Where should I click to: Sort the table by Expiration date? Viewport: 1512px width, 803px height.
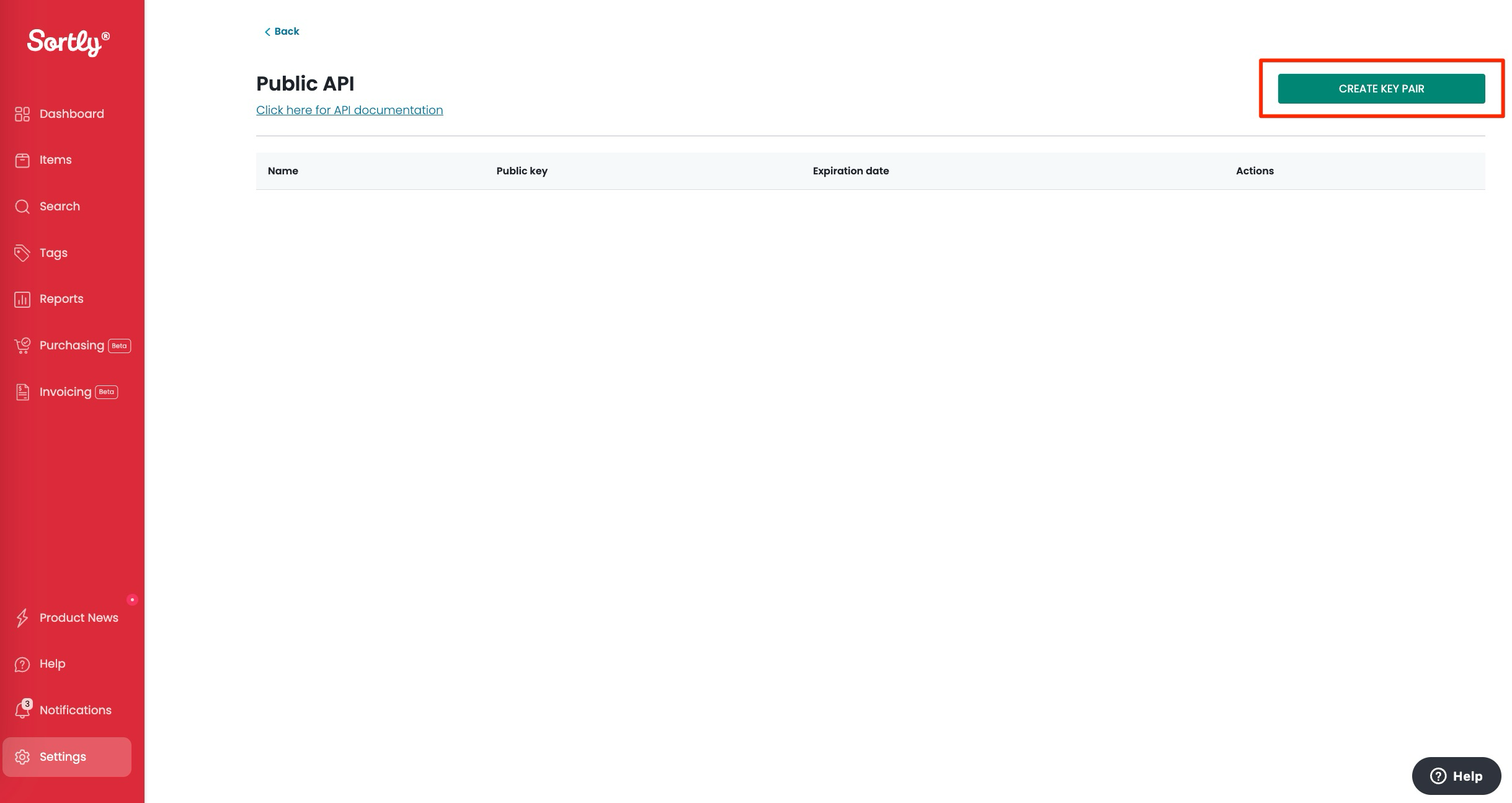[x=850, y=171]
